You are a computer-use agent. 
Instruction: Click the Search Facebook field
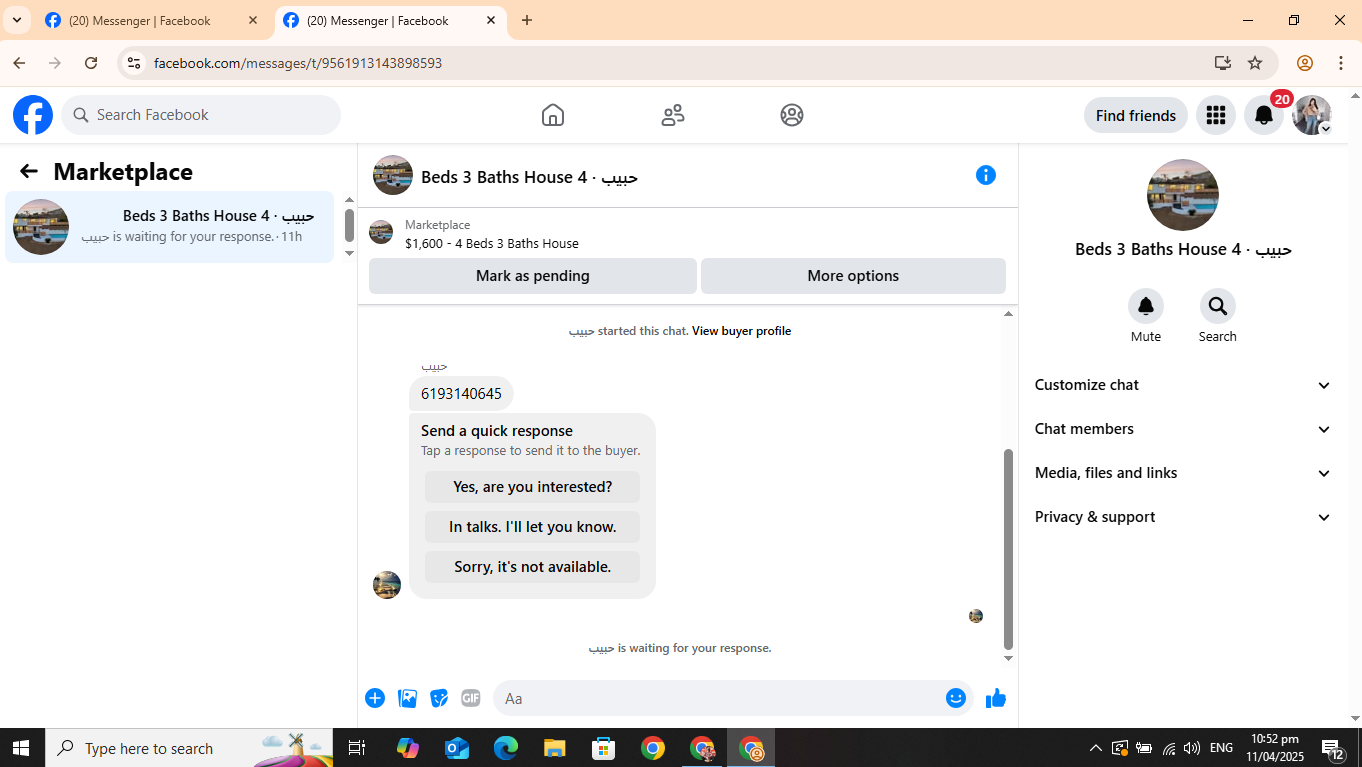(x=201, y=115)
